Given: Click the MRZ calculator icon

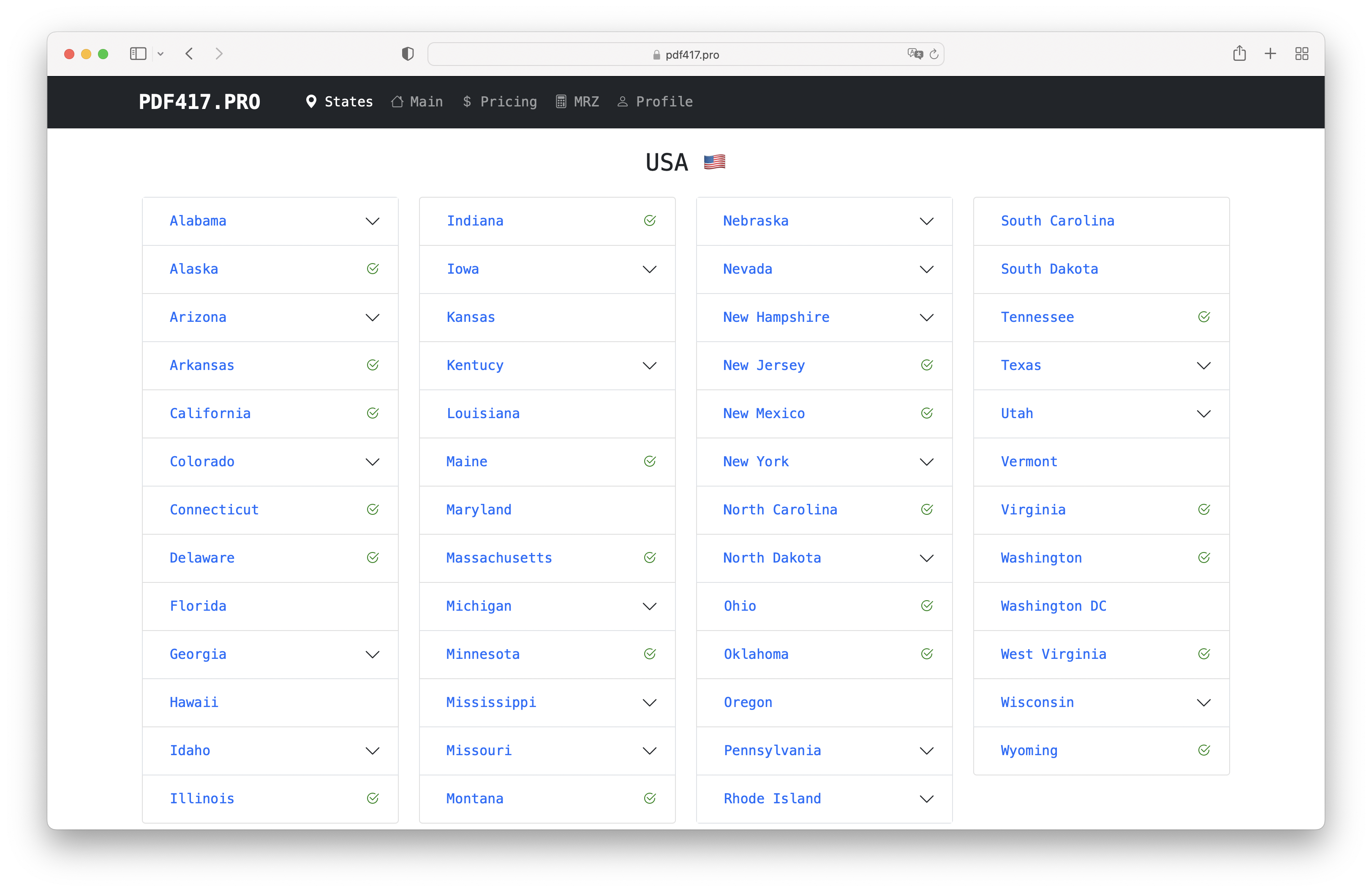Looking at the screenshot, I should click(x=561, y=101).
